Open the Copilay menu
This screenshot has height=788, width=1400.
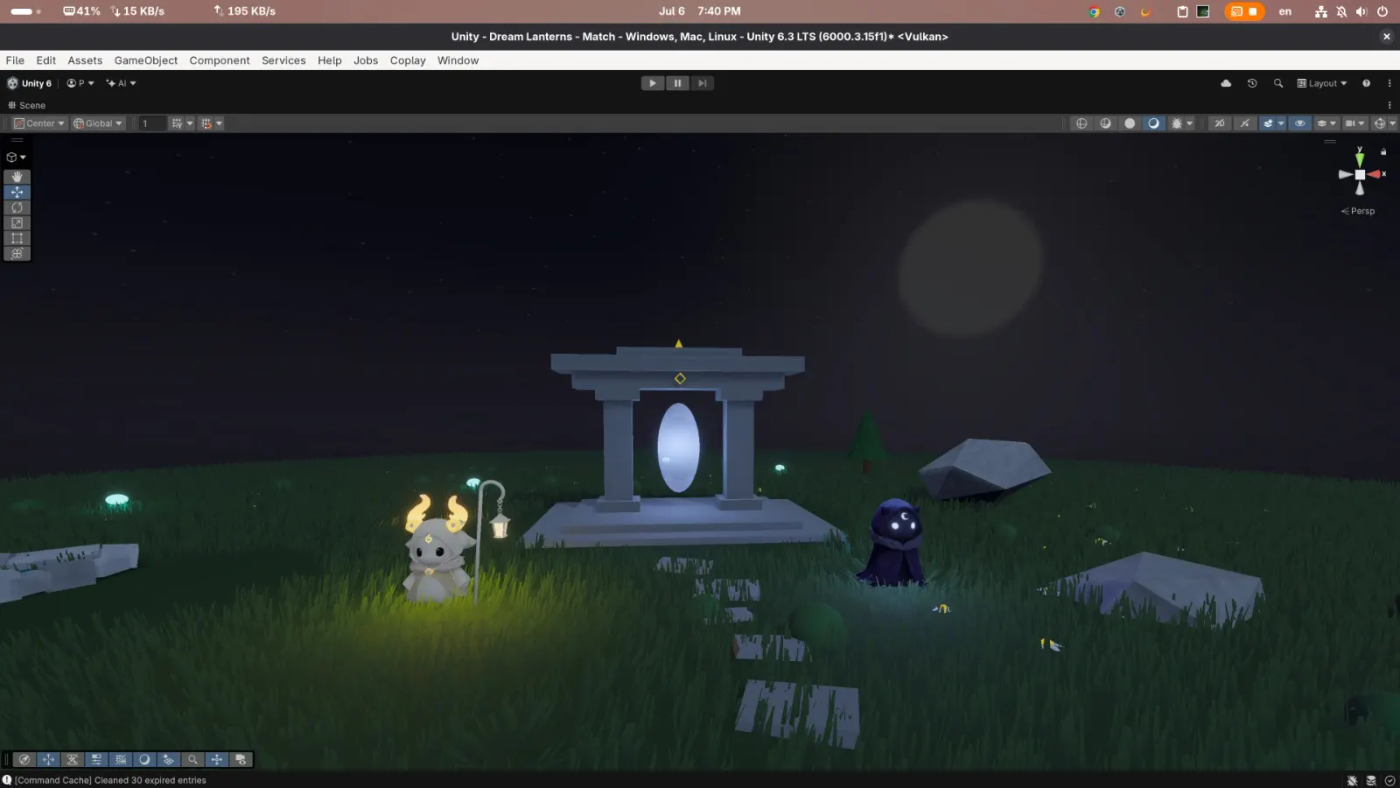tap(408, 60)
